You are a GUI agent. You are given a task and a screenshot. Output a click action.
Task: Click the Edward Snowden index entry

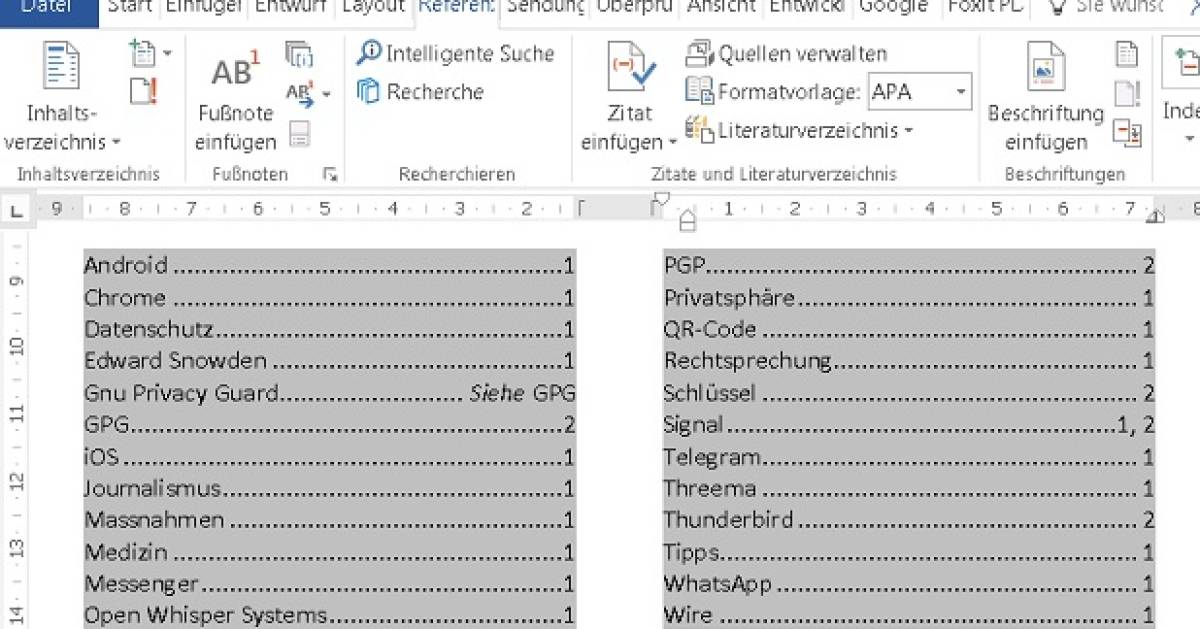[x=175, y=361]
